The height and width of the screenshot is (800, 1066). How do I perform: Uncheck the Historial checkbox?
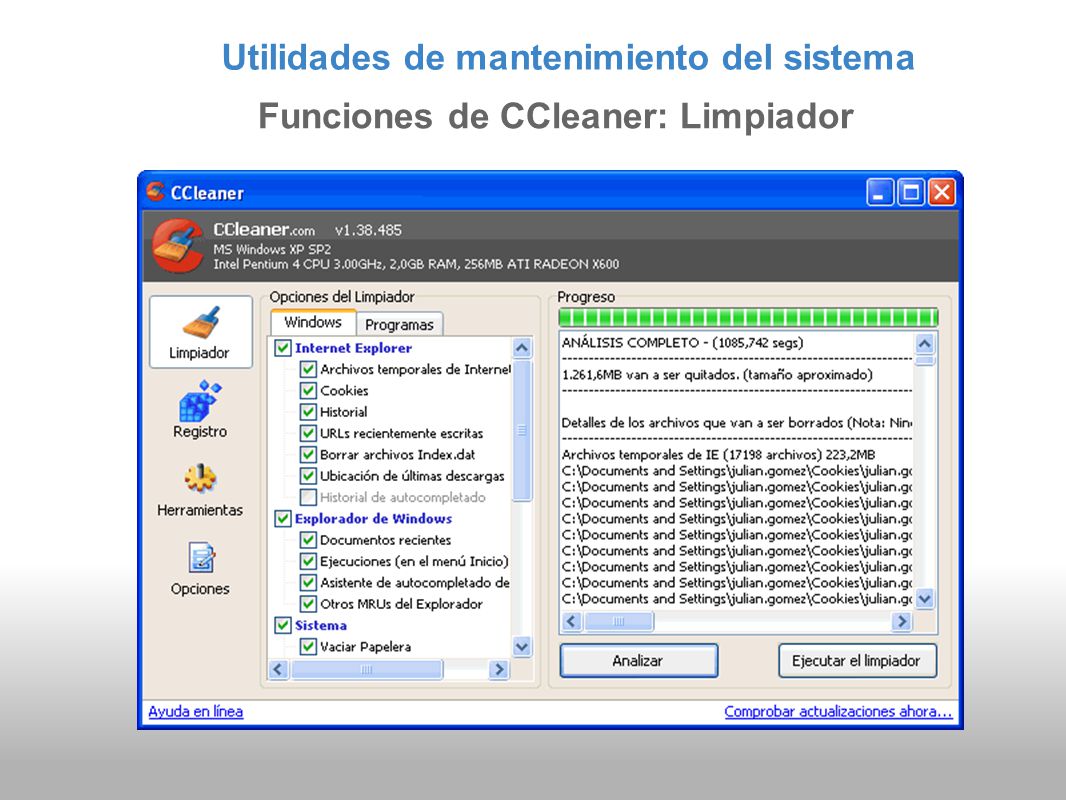coord(308,412)
